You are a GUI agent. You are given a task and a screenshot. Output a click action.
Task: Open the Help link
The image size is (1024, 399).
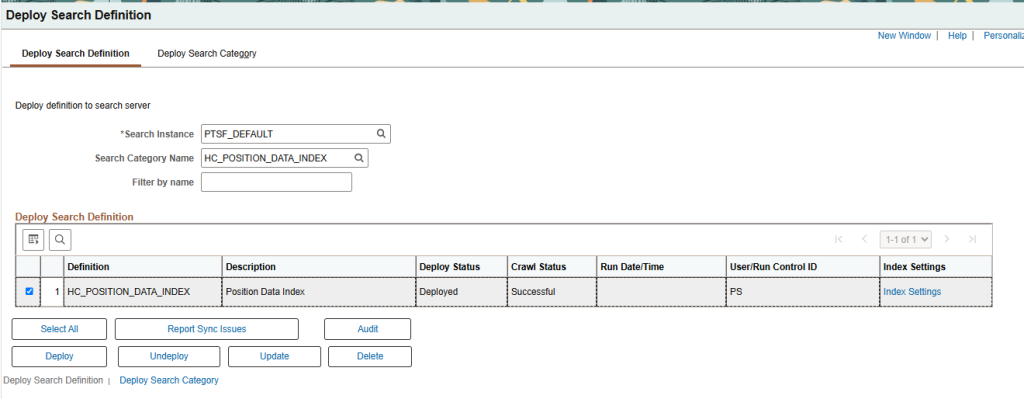(x=957, y=36)
